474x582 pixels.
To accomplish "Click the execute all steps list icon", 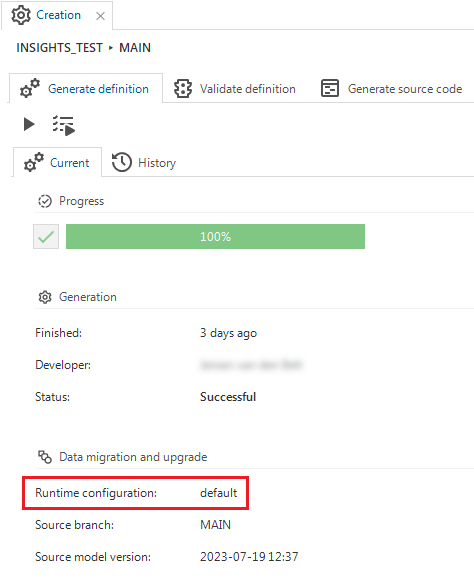I will [63, 125].
